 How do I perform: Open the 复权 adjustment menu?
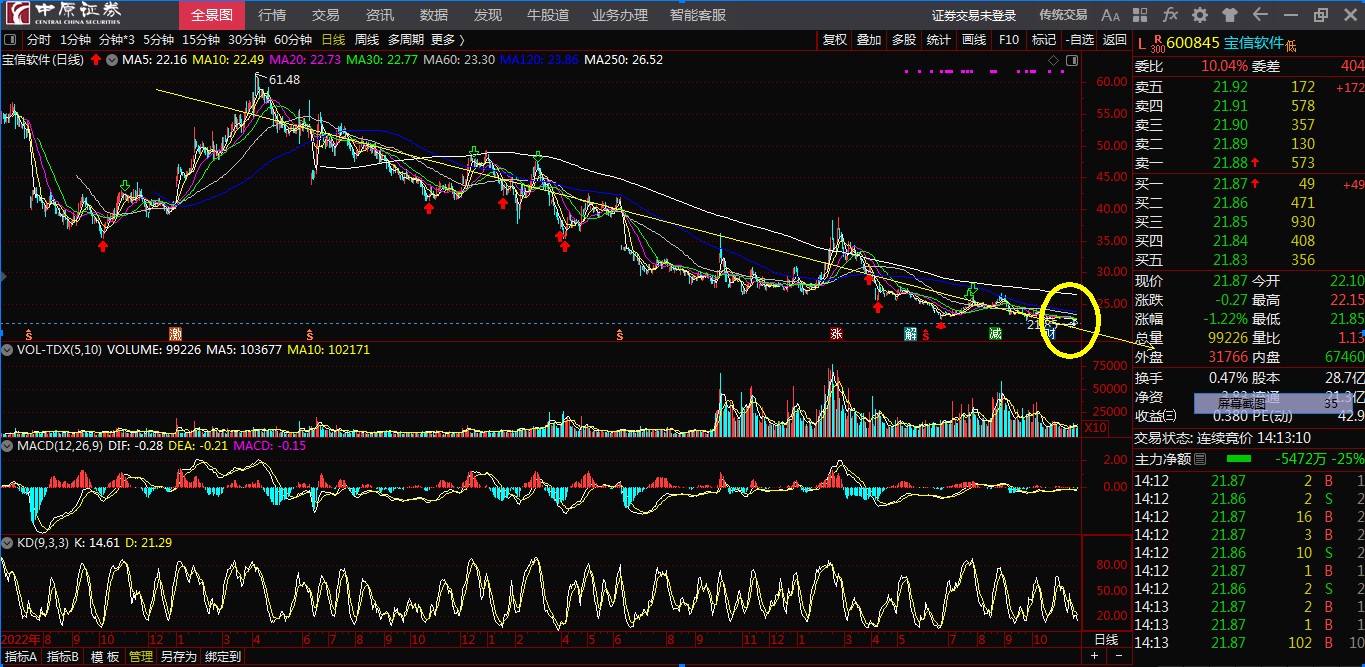(x=835, y=40)
